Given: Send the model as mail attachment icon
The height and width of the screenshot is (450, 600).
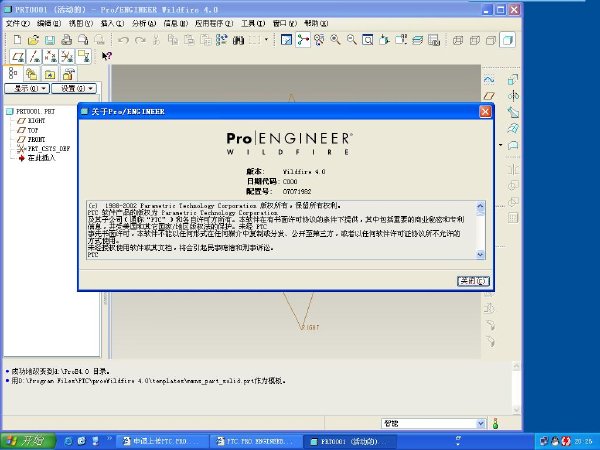Looking at the screenshot, I should [83, 40].
